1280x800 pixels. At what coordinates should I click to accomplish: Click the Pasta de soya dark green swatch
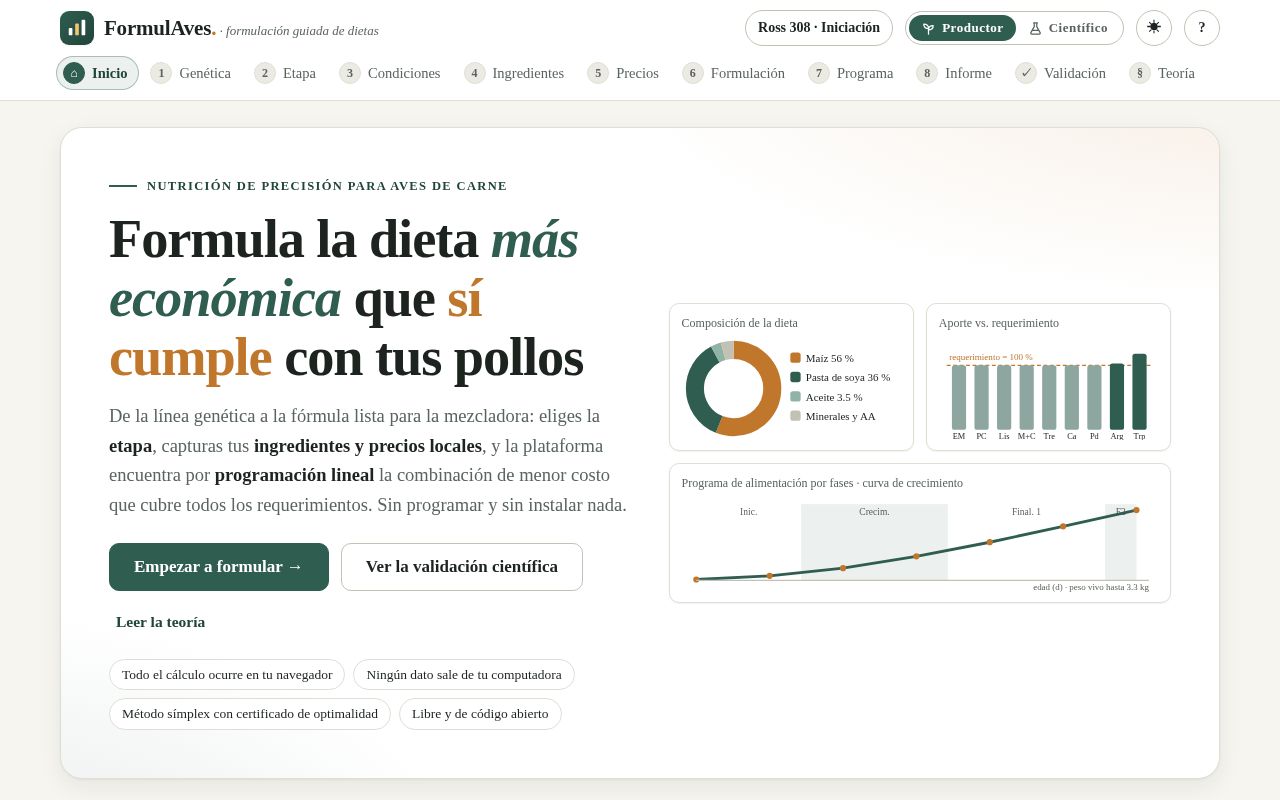tap(795, 377)
